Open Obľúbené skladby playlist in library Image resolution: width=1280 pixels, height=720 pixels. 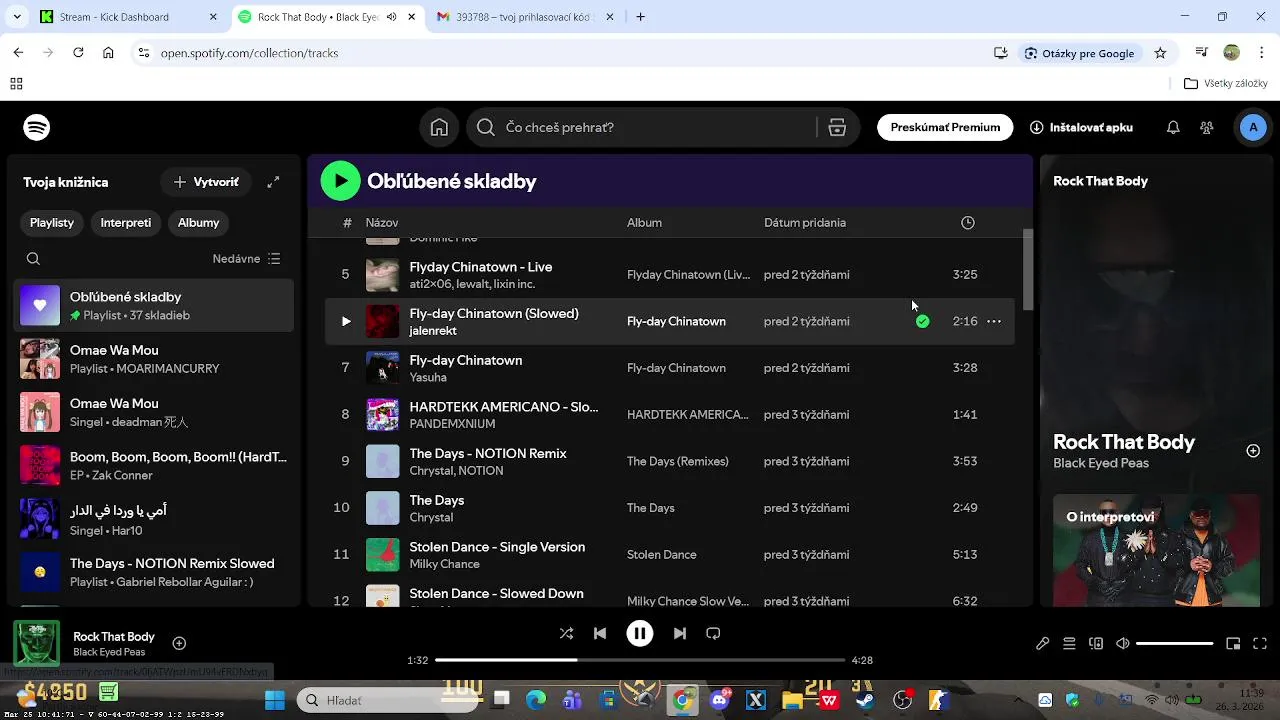click(x=155, y=305)
